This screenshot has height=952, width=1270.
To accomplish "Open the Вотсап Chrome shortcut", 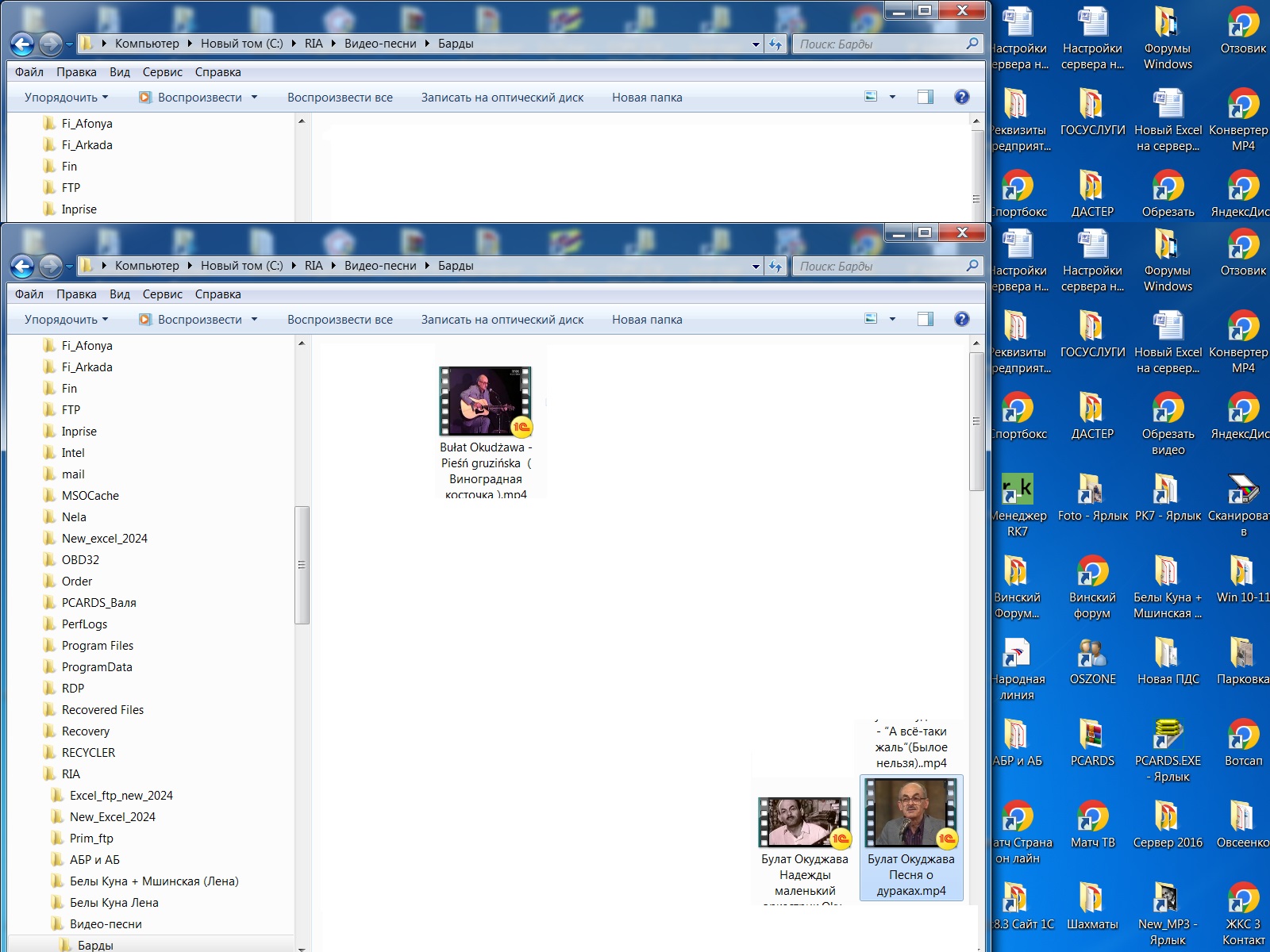I will point(1242,735).
